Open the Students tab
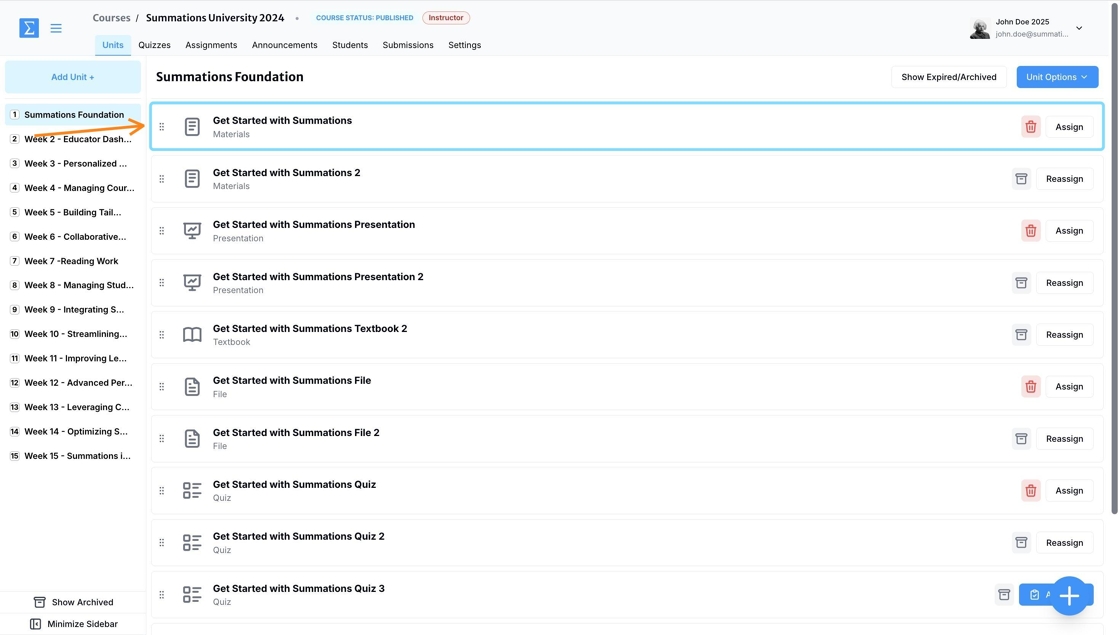Screen dimensions: 1120x635 [x=350, y=45]
